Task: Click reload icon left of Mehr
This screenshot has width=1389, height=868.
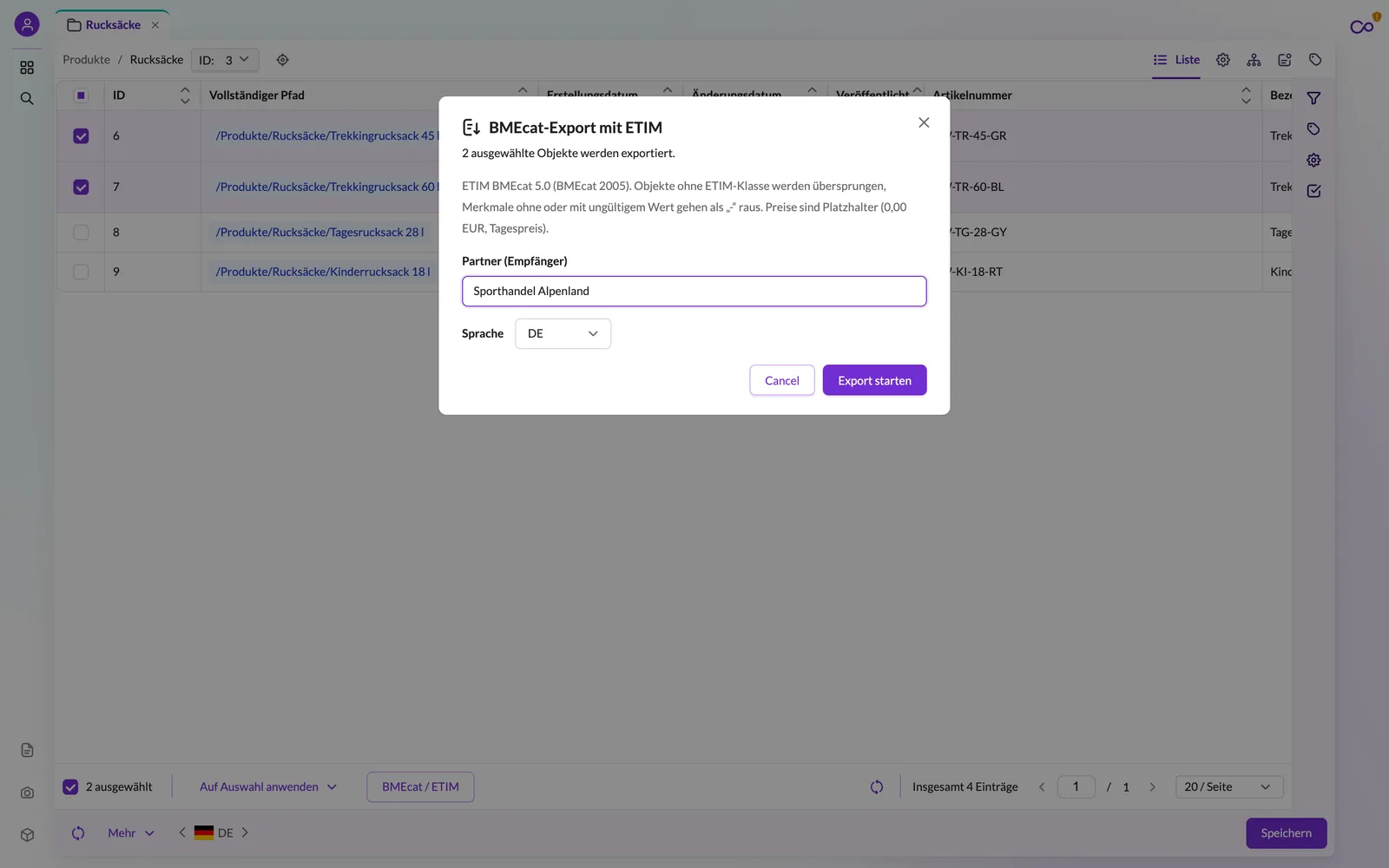Action: coord(78,833)
